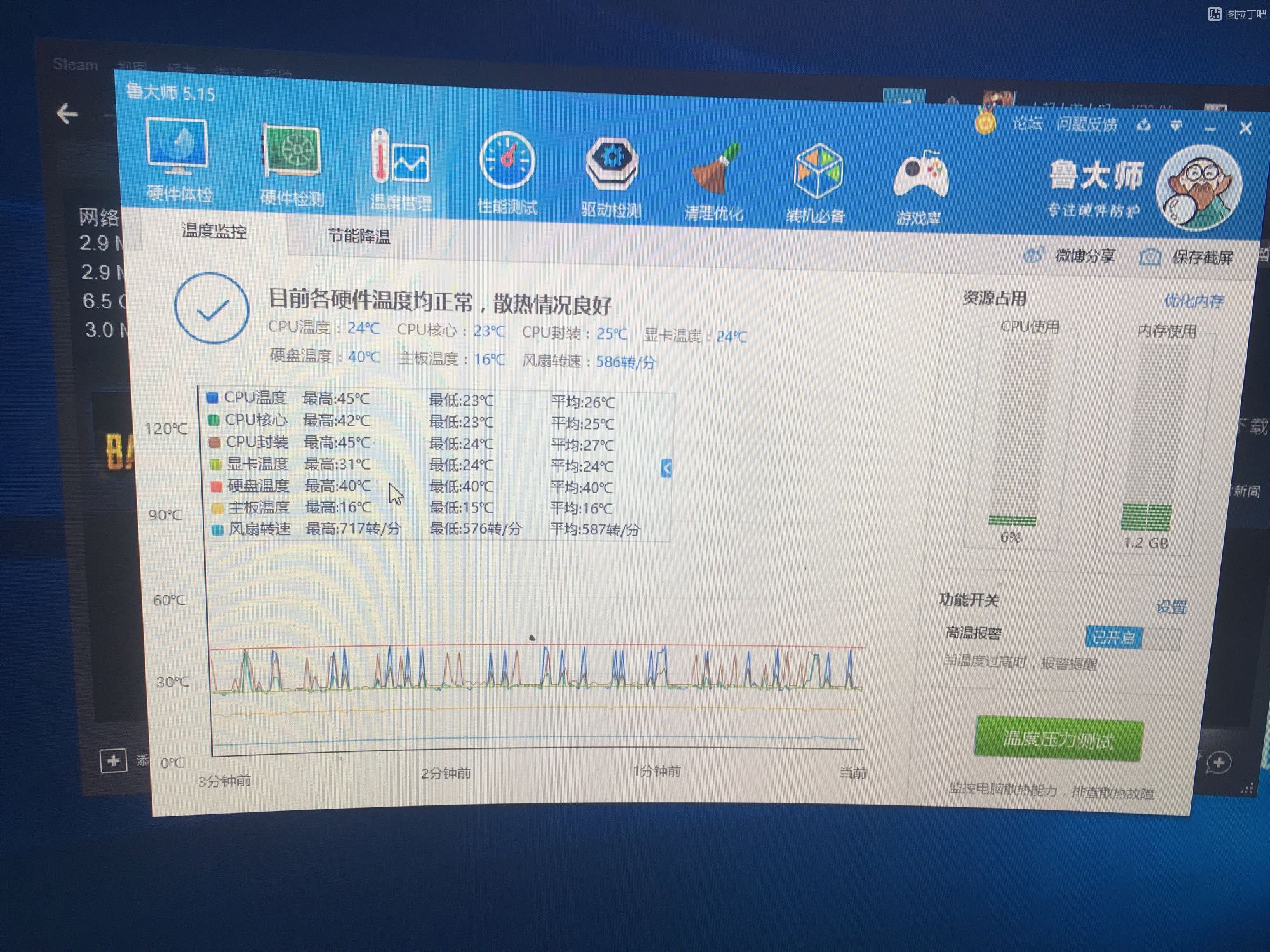
Task: Switch to the 节能降温 tab
Action: [x=359, y=237]
